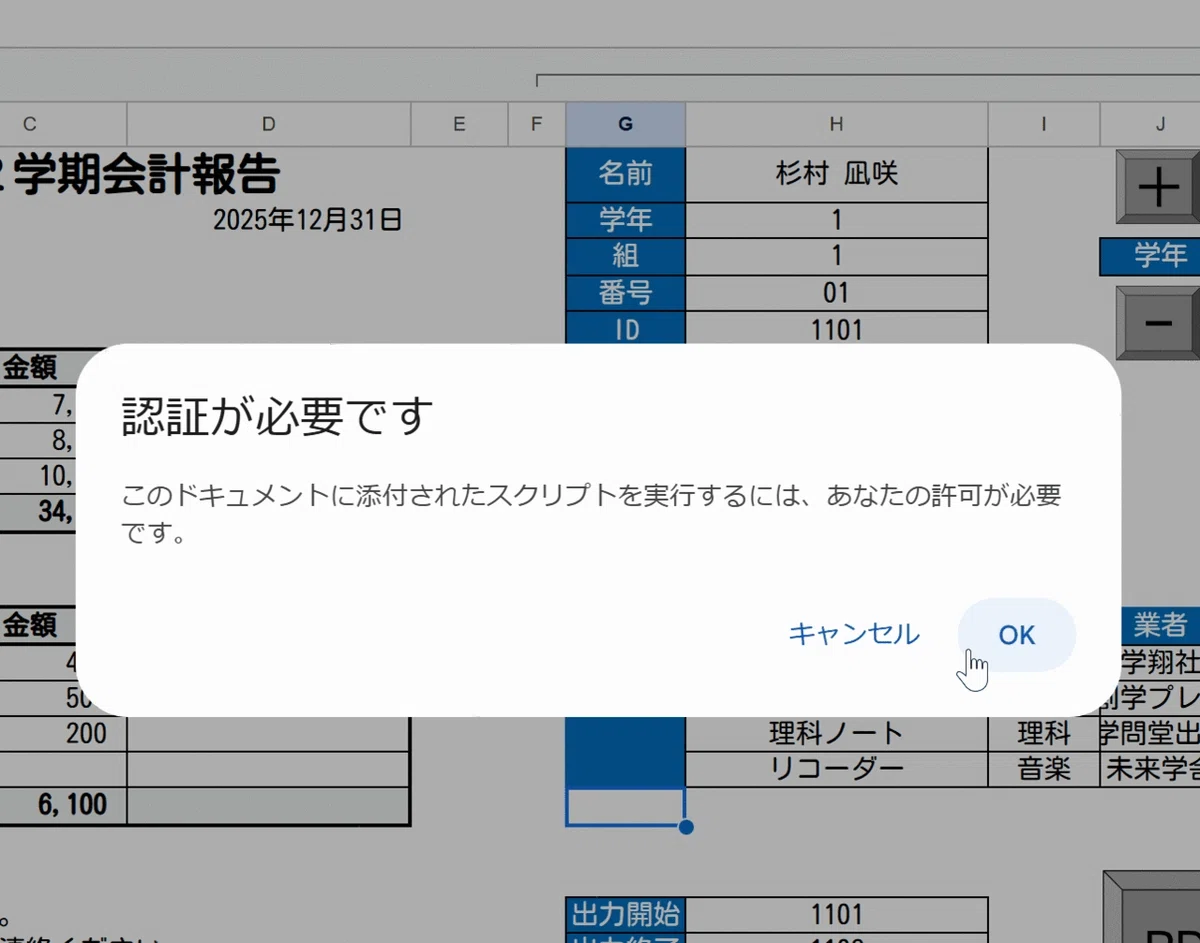Click the plus (+) button for 学年

pos(1158,187)
